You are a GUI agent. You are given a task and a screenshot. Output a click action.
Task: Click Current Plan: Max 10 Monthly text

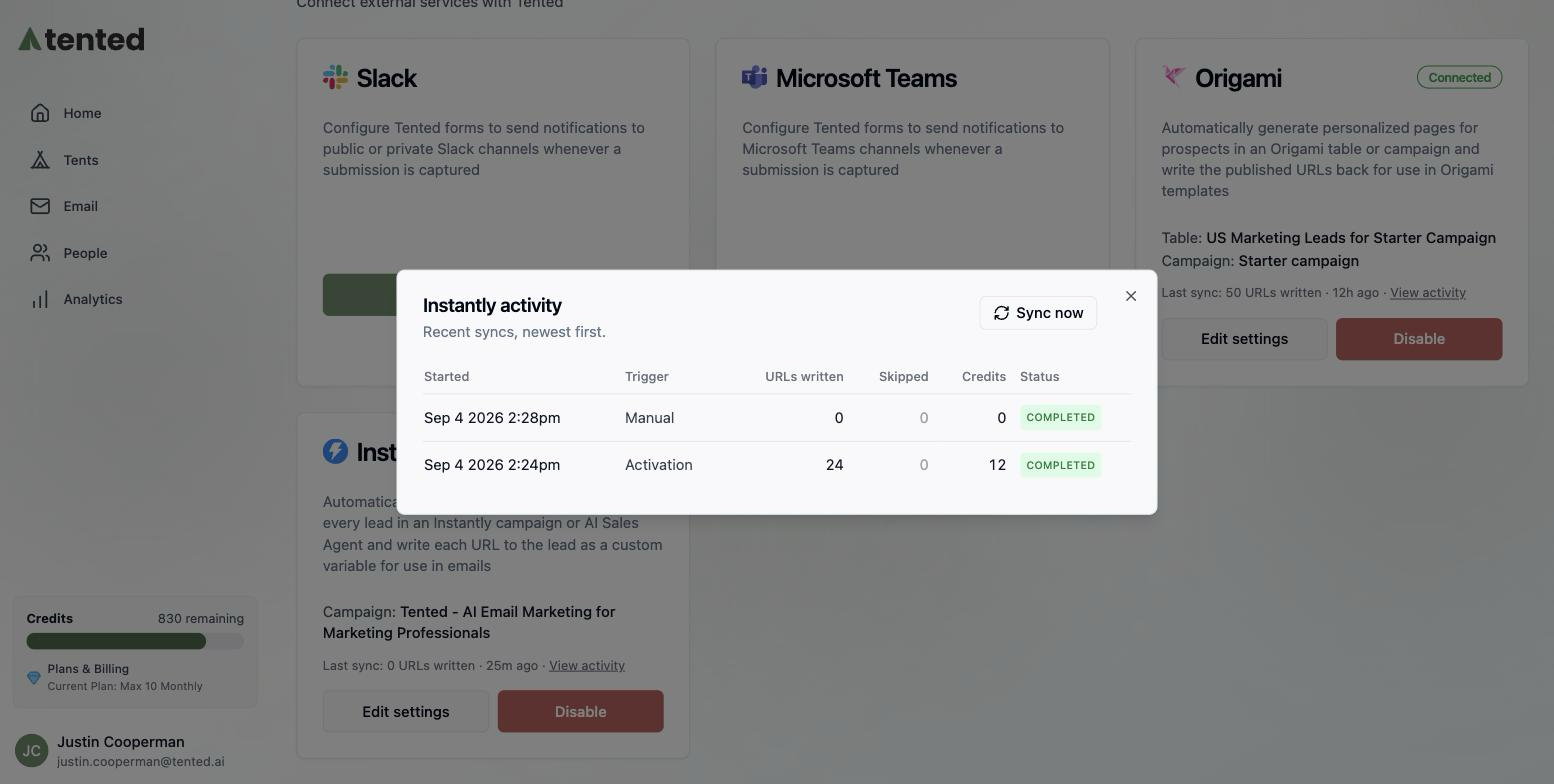click(x=125, y=687)
